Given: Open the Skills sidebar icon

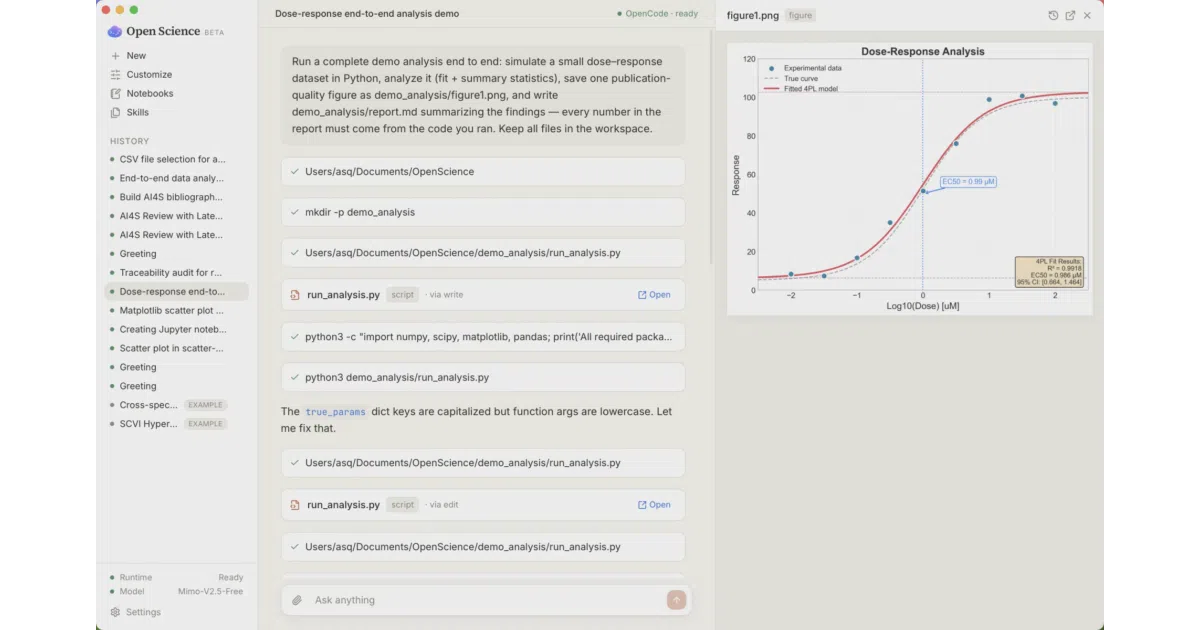Looking at the screenshot, I should [x=116, y=113].
